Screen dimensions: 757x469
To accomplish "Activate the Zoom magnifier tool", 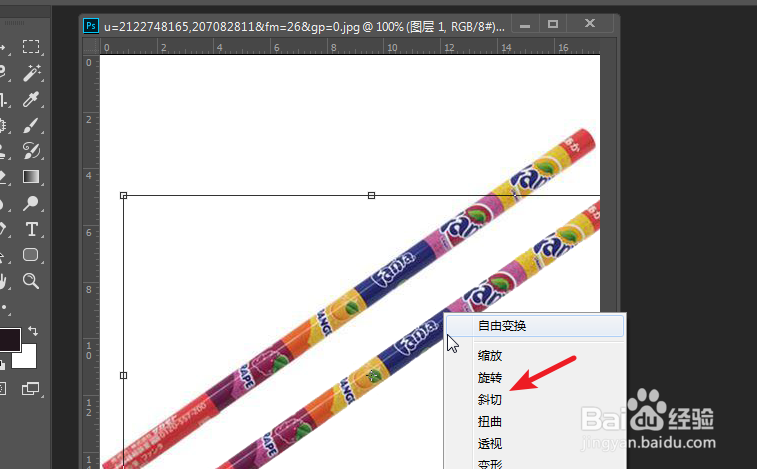I will click(31, 281).
